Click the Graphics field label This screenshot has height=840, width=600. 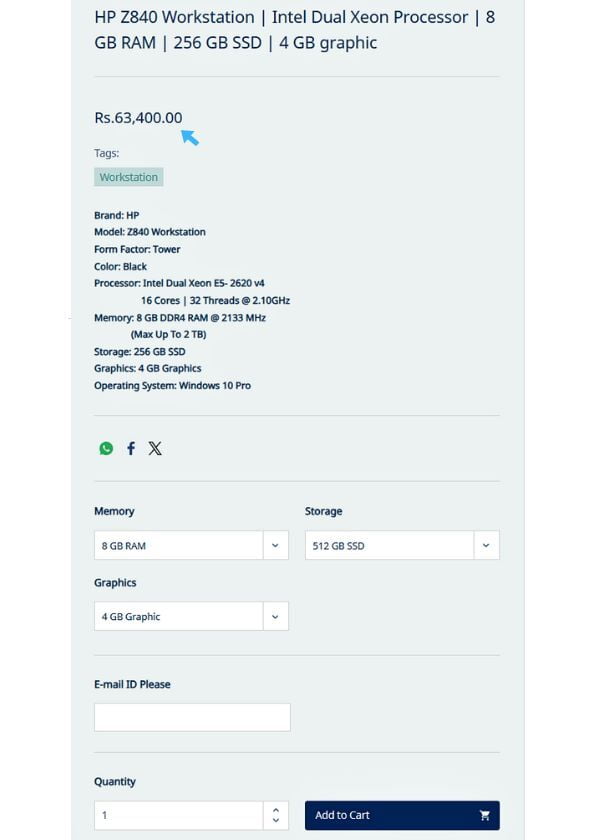(x=115, y=582)
